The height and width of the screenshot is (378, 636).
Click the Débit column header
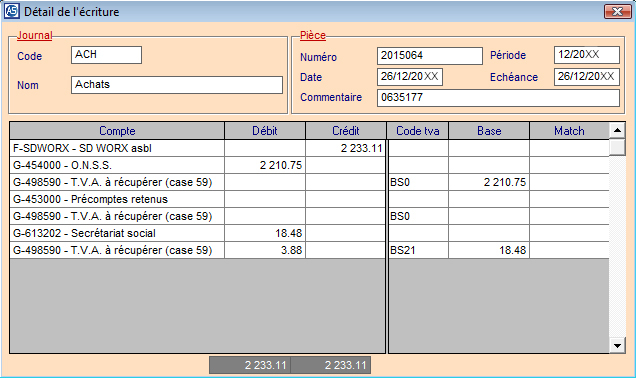tap(265, 131)
